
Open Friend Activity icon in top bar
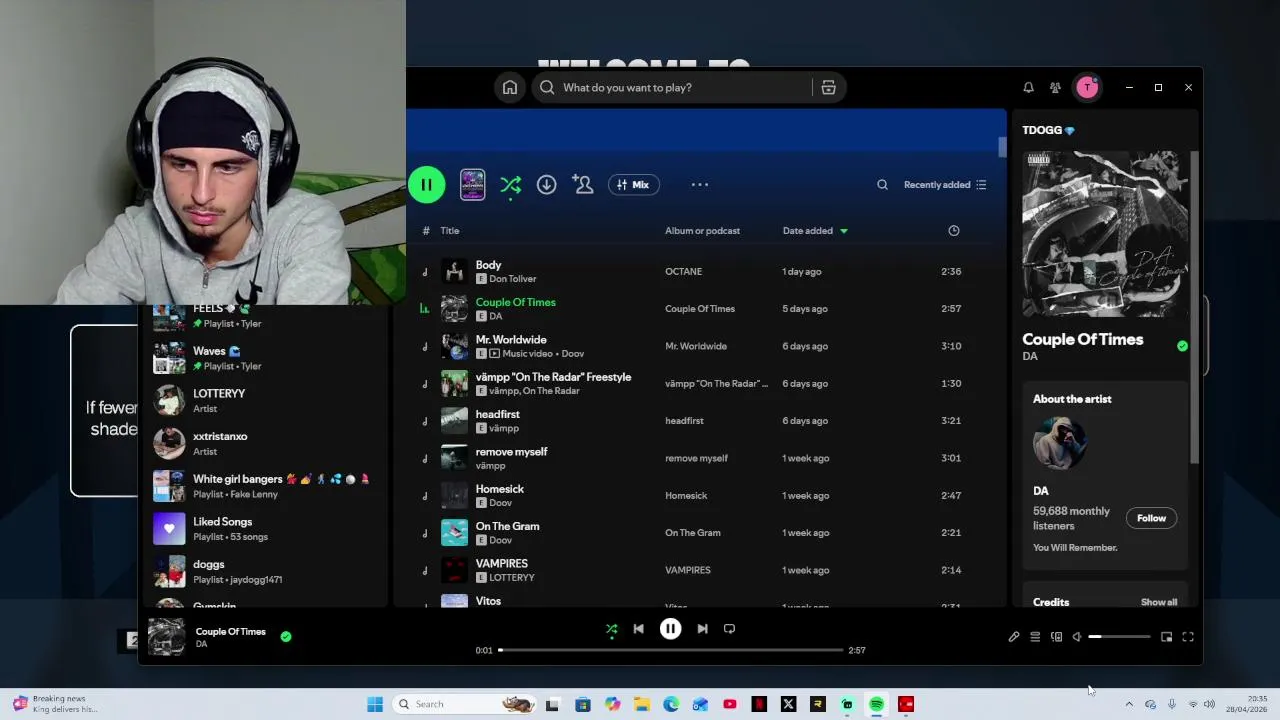(1055, 88)
